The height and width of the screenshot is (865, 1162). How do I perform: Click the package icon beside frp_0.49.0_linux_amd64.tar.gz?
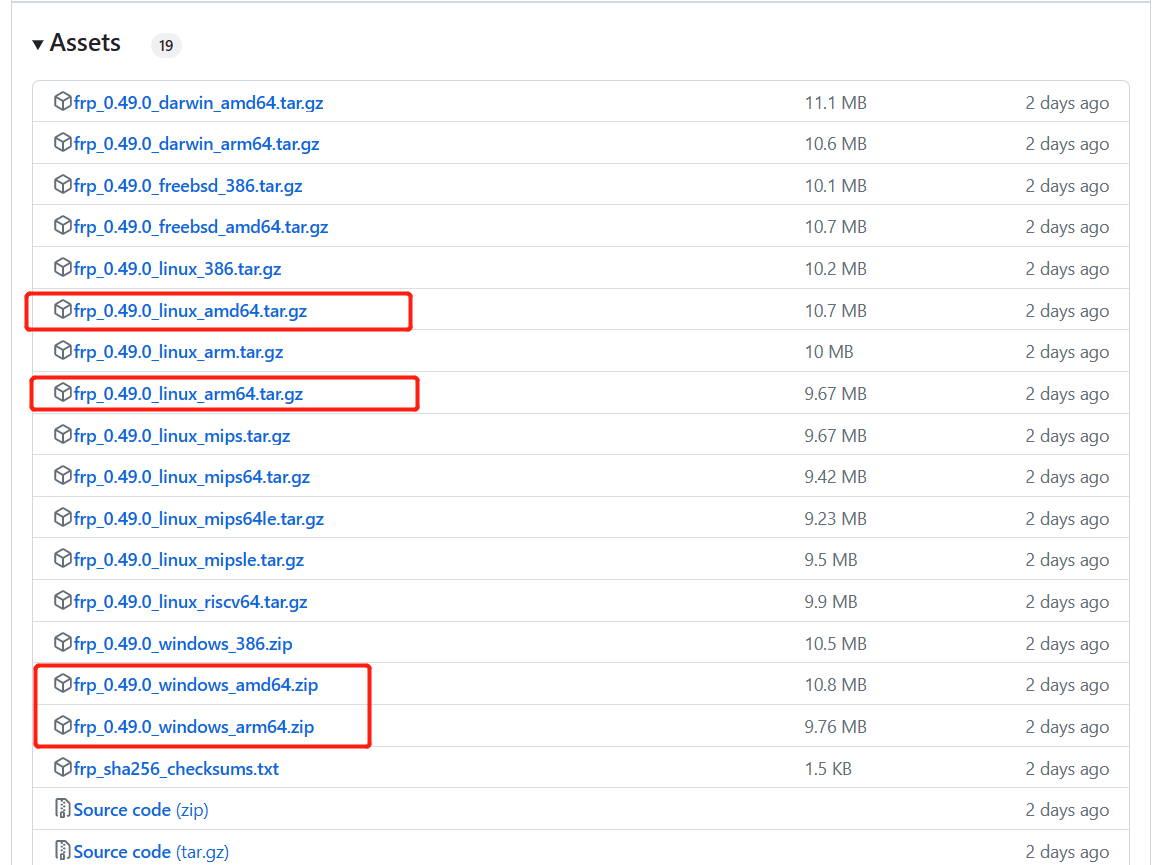(63, 310)
